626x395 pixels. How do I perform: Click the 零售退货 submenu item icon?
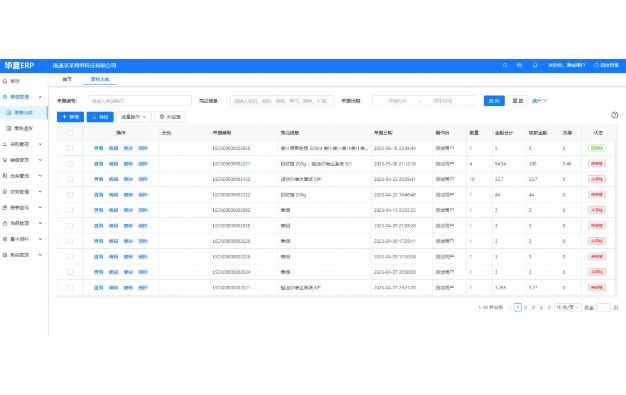click(x=8, y=129)
